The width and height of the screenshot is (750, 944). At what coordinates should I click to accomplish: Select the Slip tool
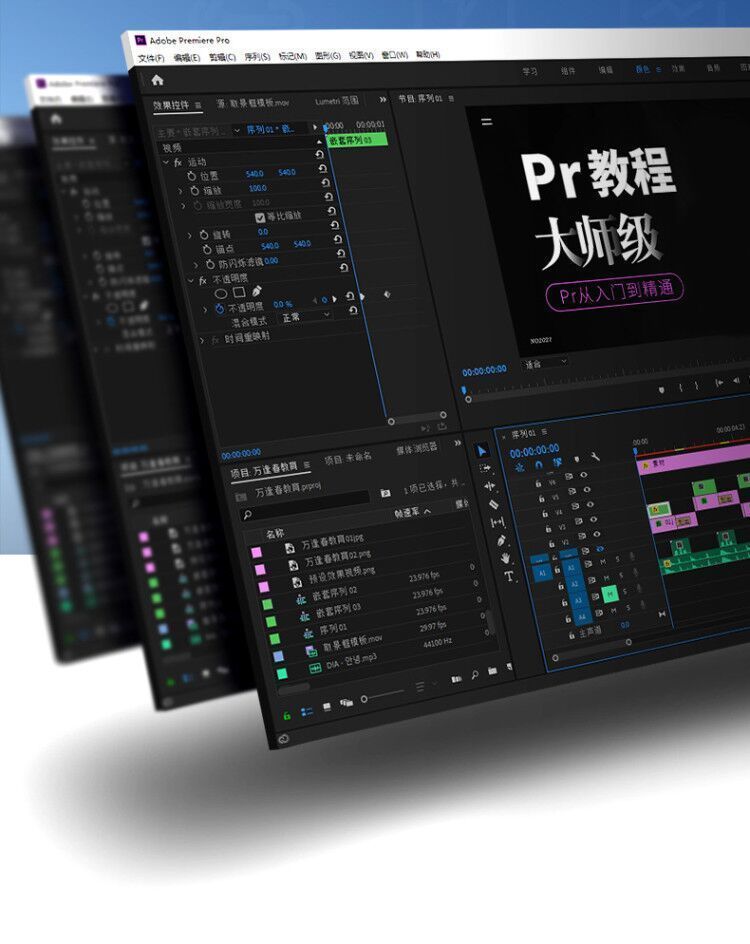[497, 523]
